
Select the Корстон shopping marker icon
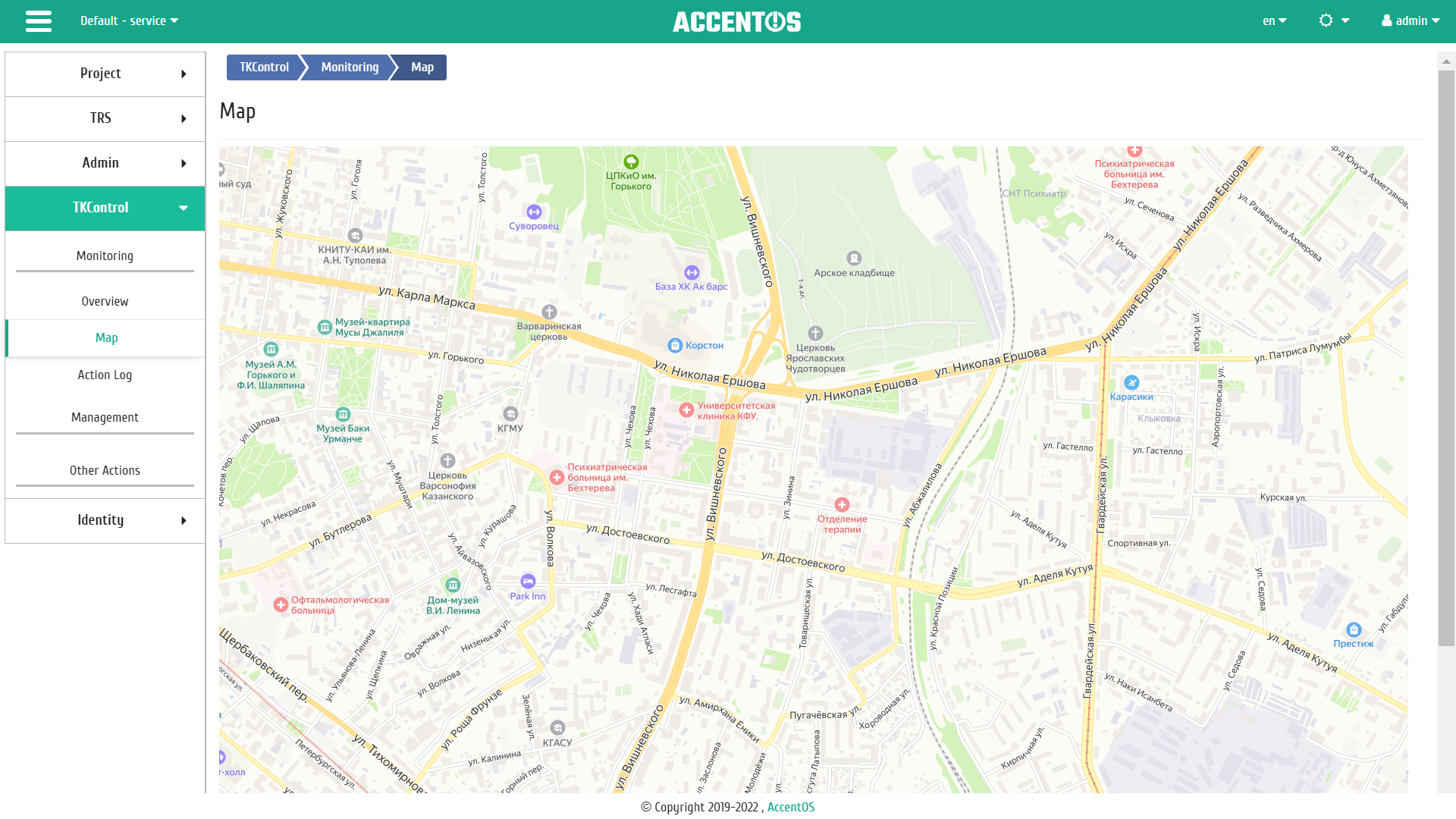click(675, 345)
